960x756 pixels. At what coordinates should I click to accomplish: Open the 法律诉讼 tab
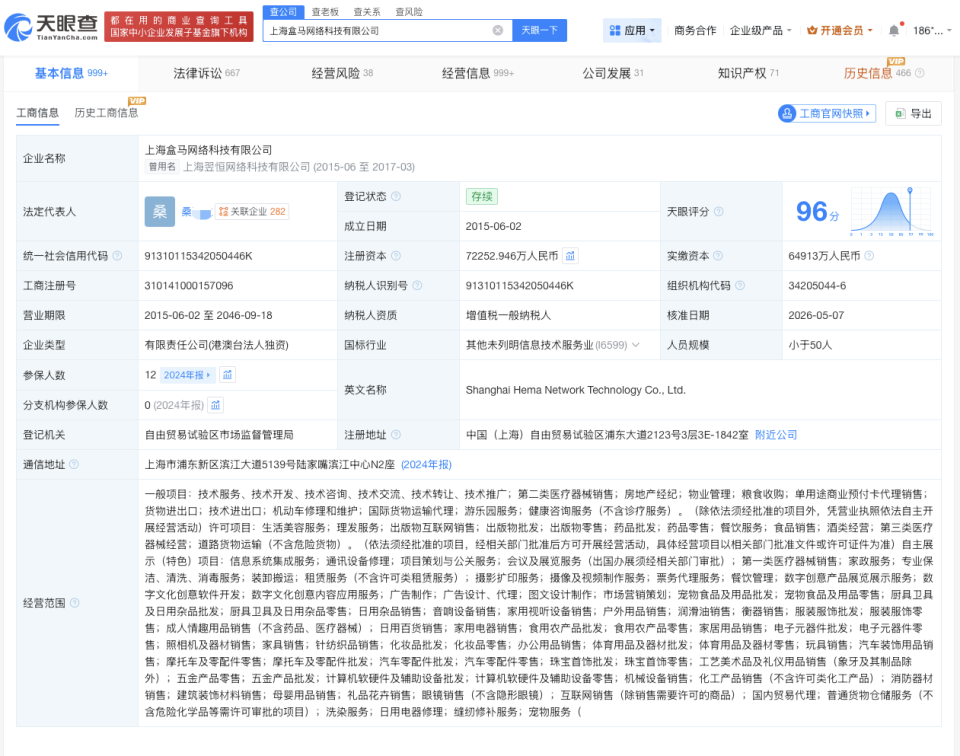(x=206, y=73)
